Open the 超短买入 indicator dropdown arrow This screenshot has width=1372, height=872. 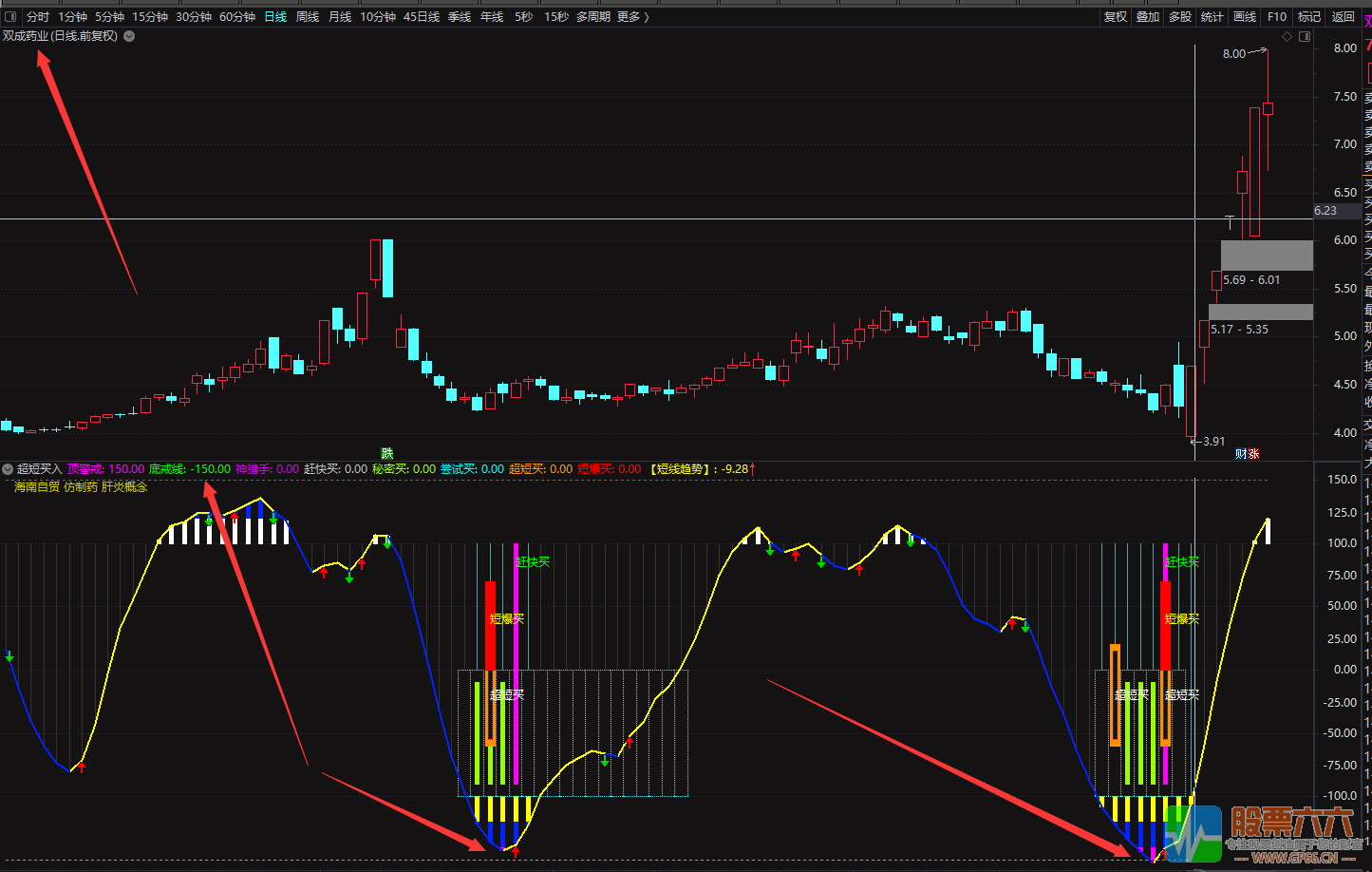coord(8,469)
